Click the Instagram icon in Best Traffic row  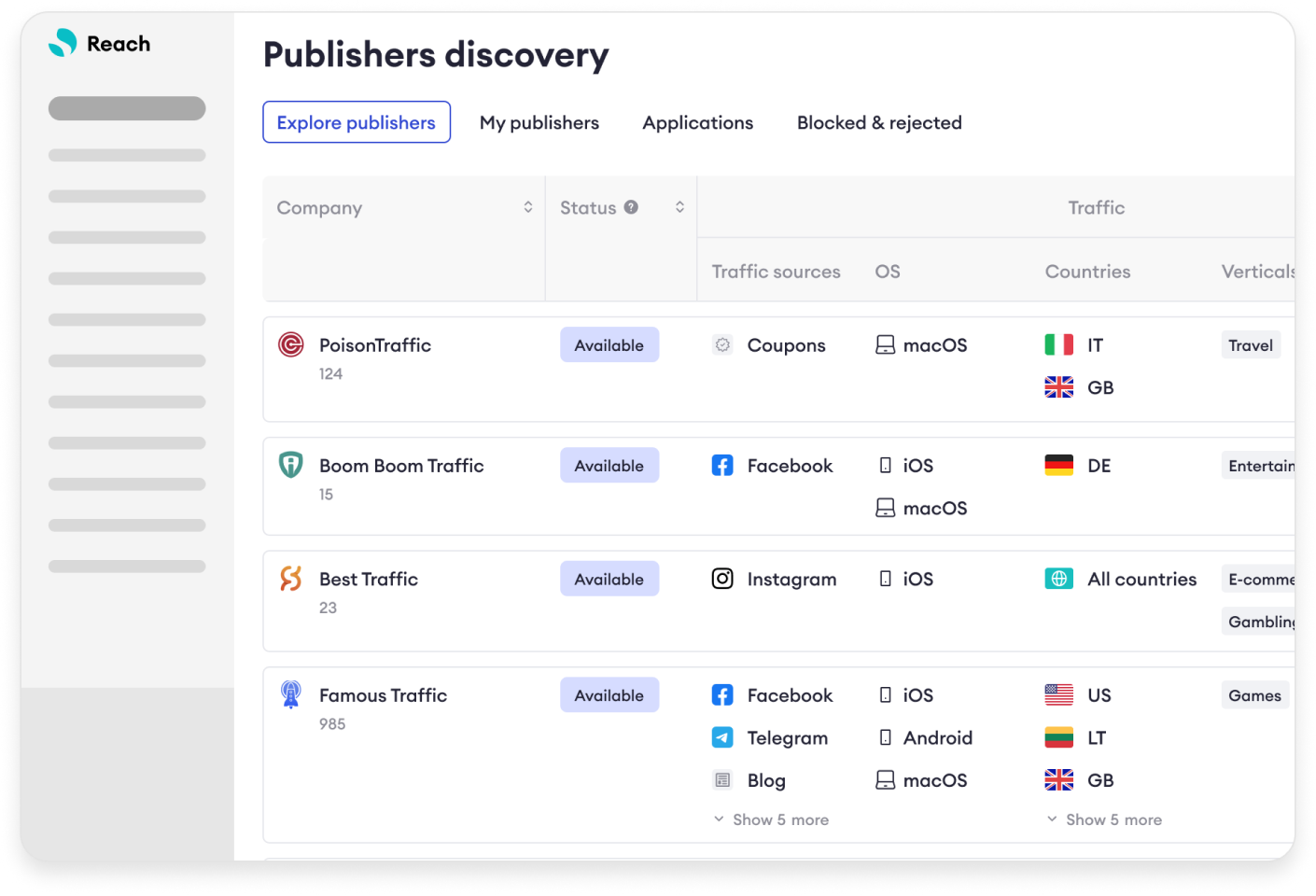722,579
